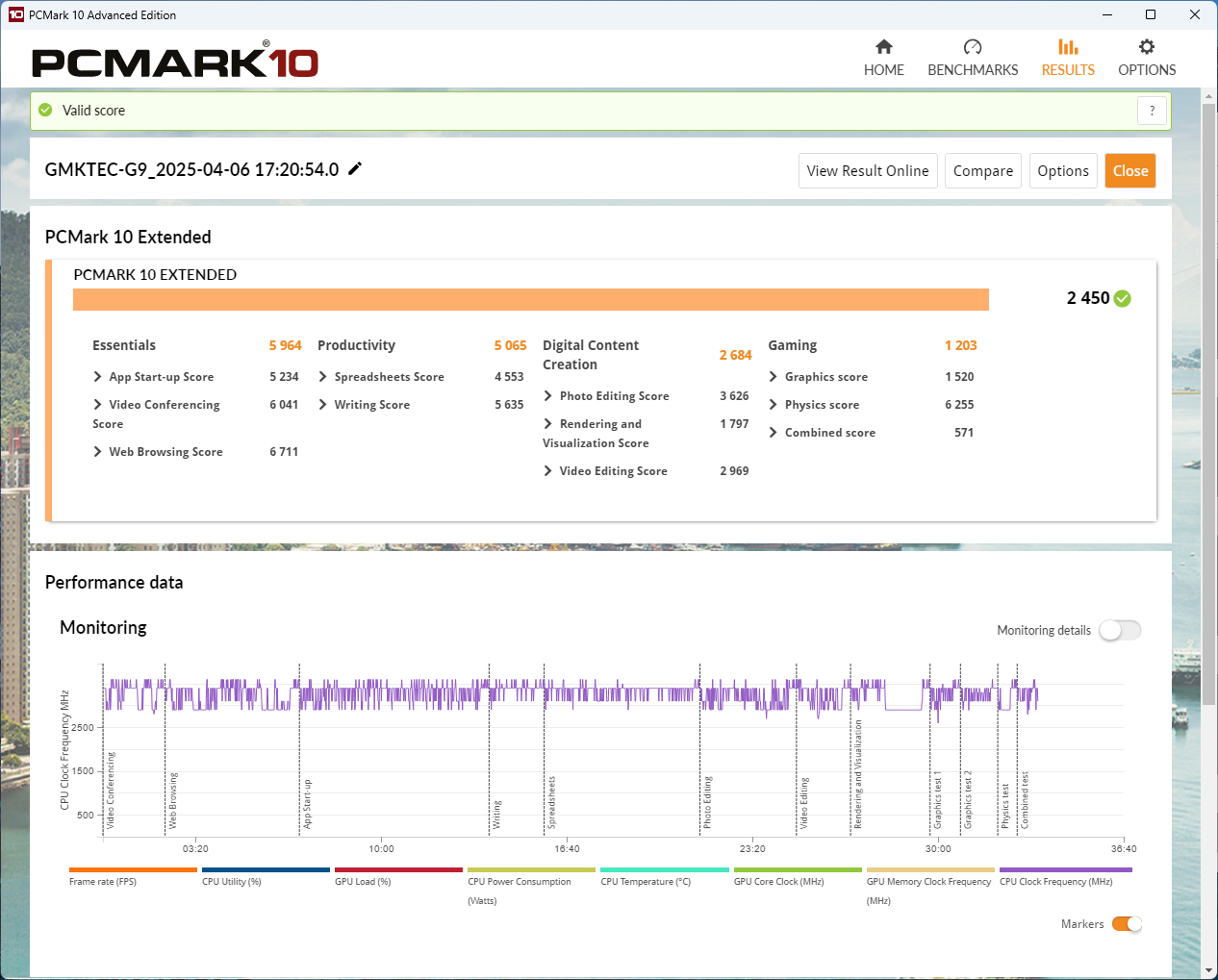Screen dimensions: 1218x980
Task: Click the orange Close button
Action: click(x=1129, y=171)
